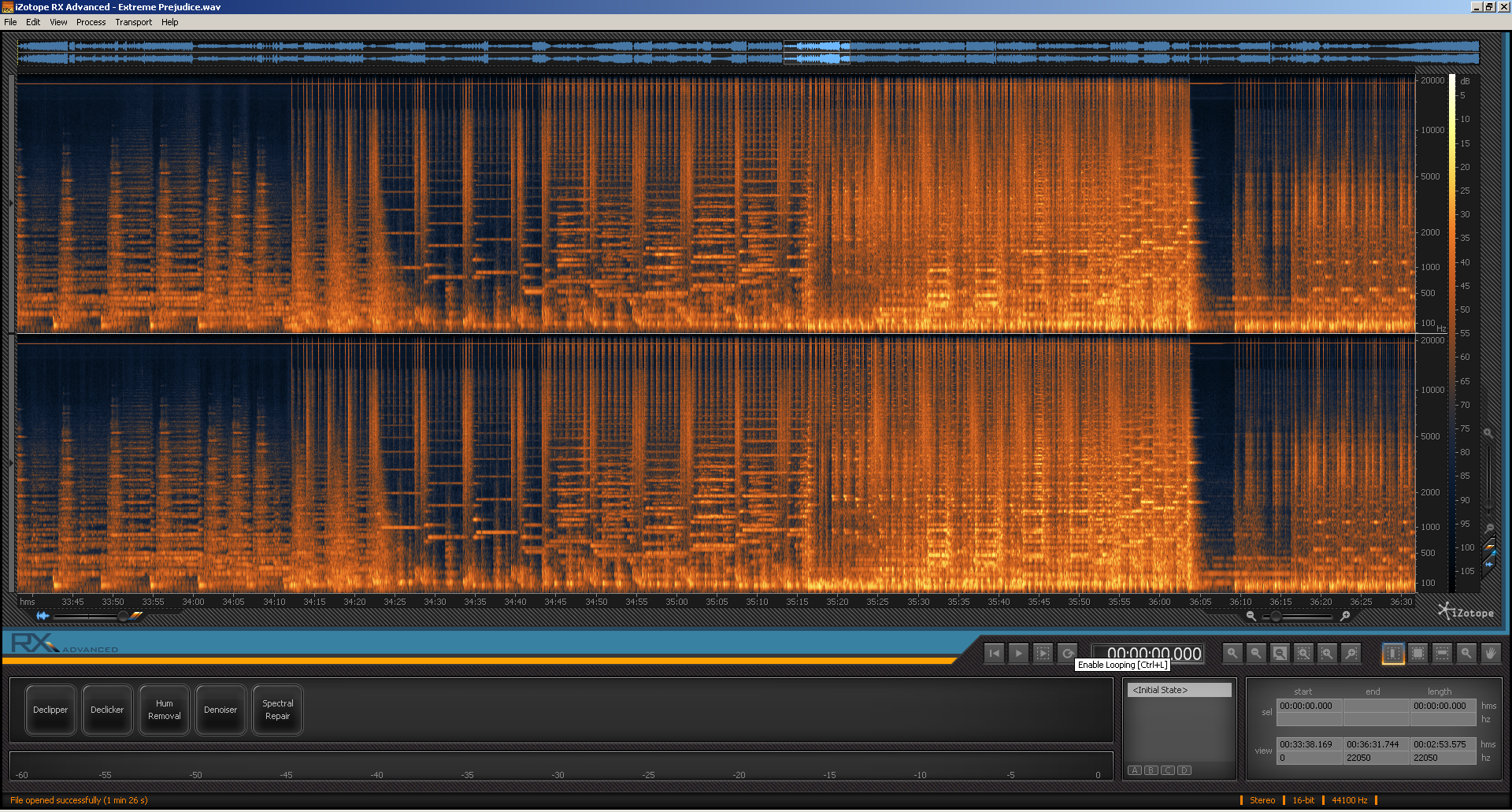1512x812 pixels.
Task: Click the highlighted region in overview waveform
Action: (817, 53)
